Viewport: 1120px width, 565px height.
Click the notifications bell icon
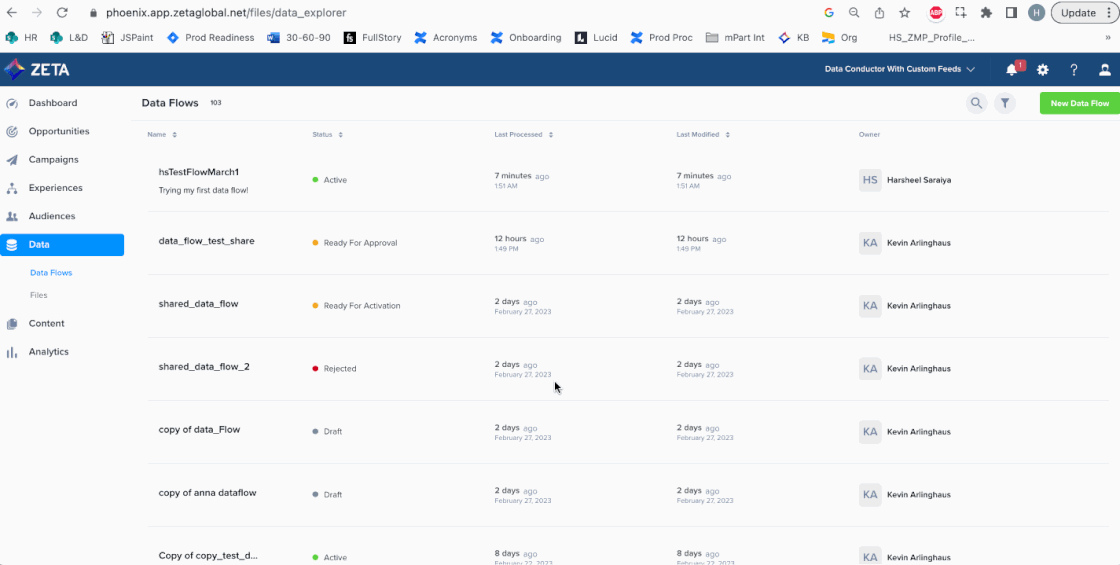point(1012,70)
